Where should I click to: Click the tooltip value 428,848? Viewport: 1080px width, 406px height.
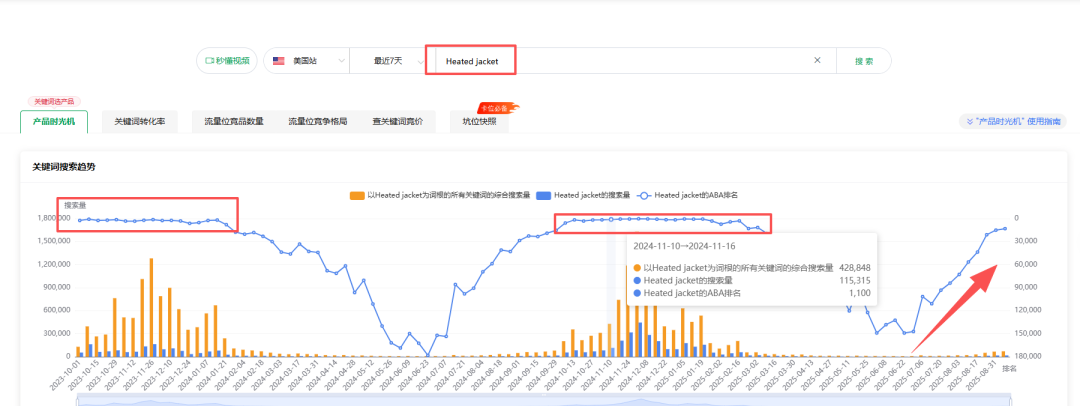[x=855, y=267]
